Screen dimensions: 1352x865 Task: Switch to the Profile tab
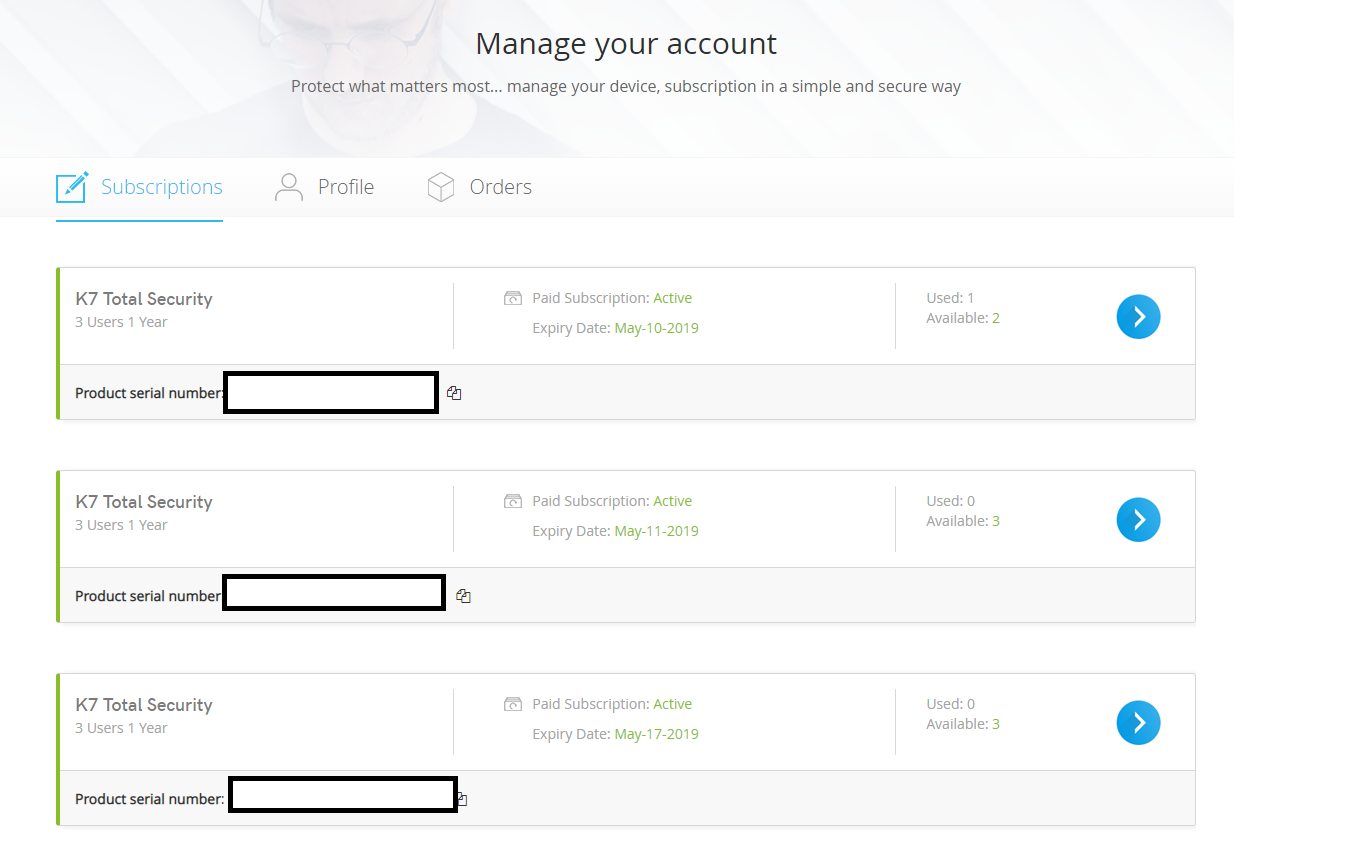324,187
